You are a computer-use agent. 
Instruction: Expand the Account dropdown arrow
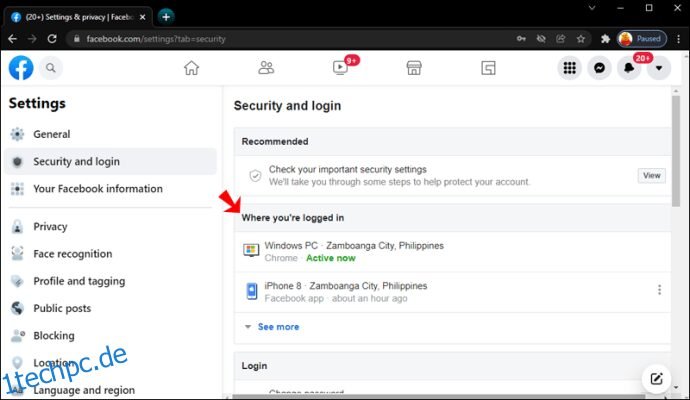coord(659,68)
